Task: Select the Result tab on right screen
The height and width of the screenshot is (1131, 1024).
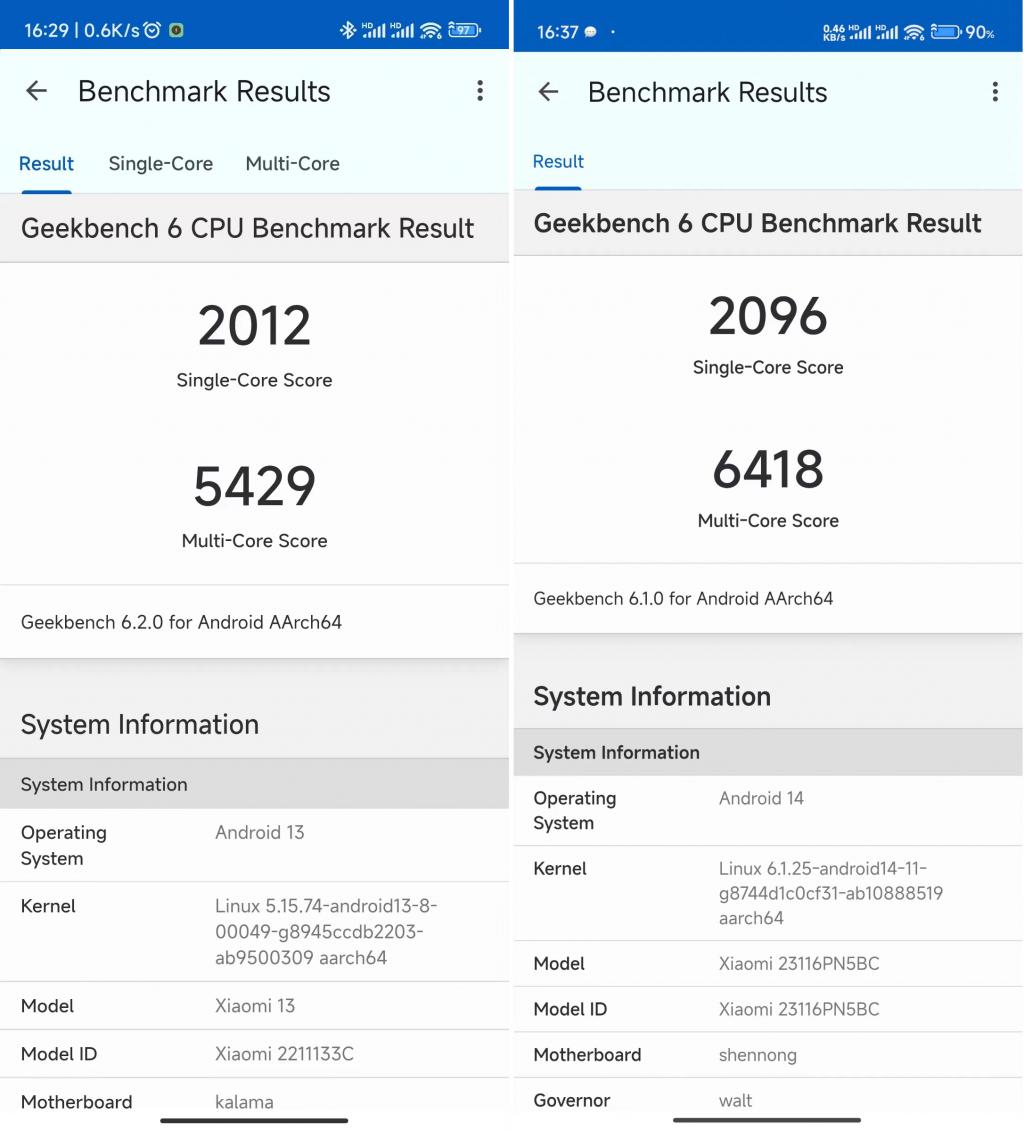Action: 558,162
